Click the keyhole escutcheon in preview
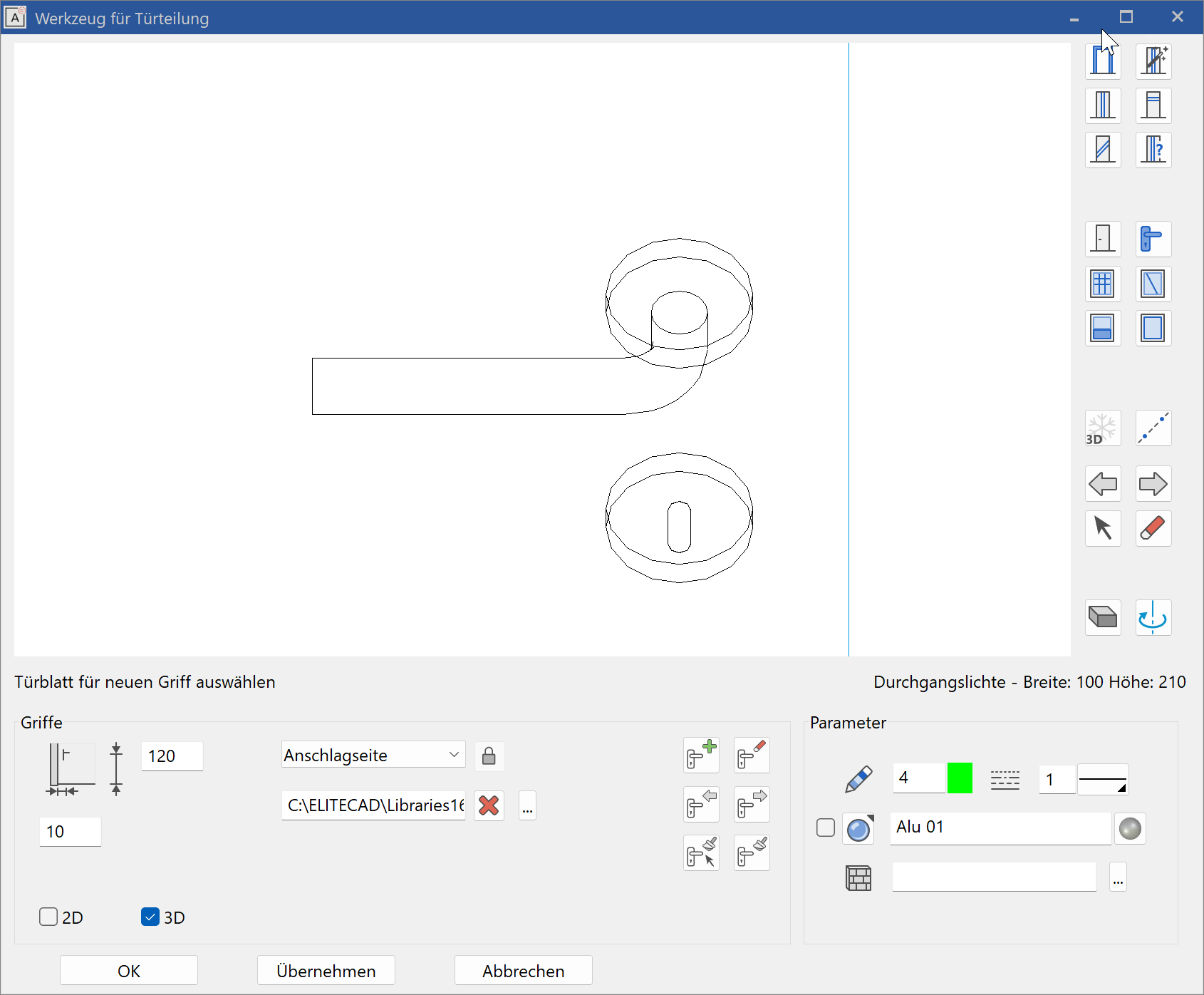1204x995 pixels. (x=679, y=518)
